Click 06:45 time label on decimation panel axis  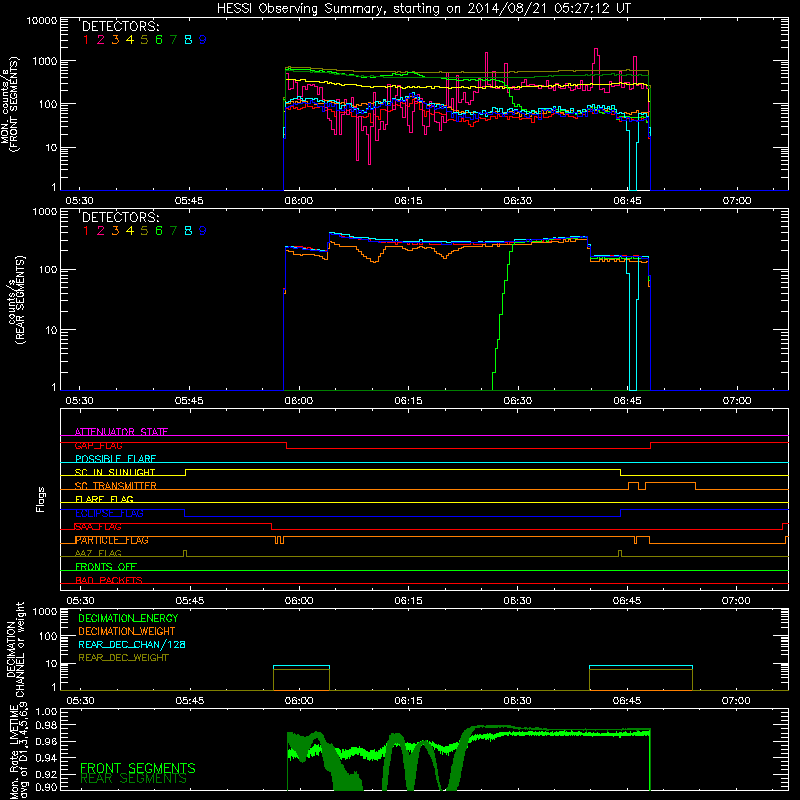pyautogui.click(x=627, y=701)
